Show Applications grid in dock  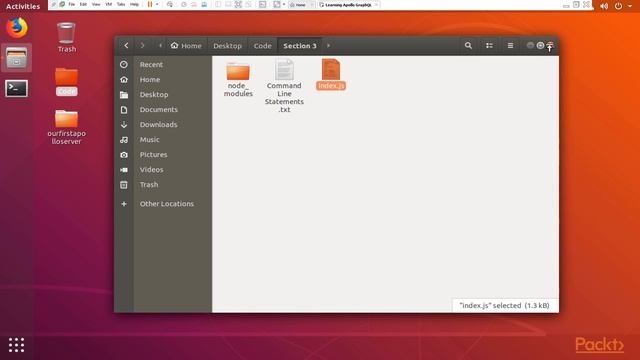(x=16, y=345)
